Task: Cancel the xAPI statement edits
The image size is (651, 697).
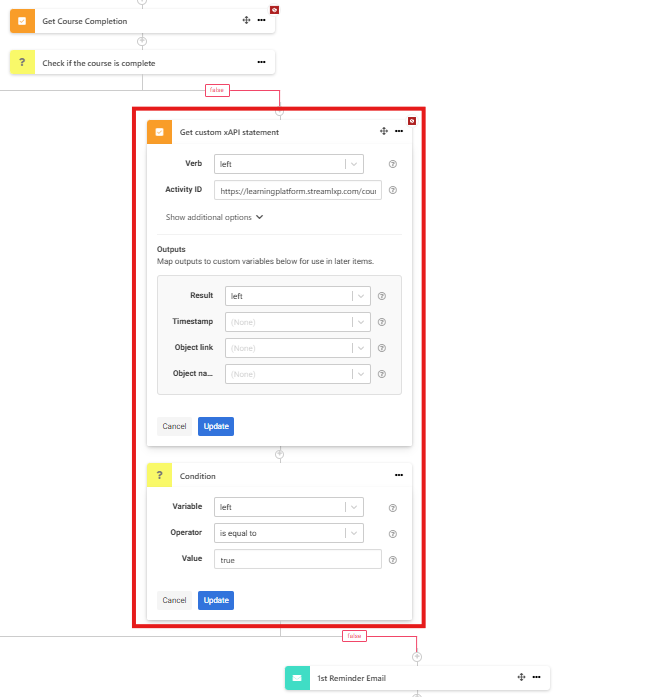Action: [174, 426]
